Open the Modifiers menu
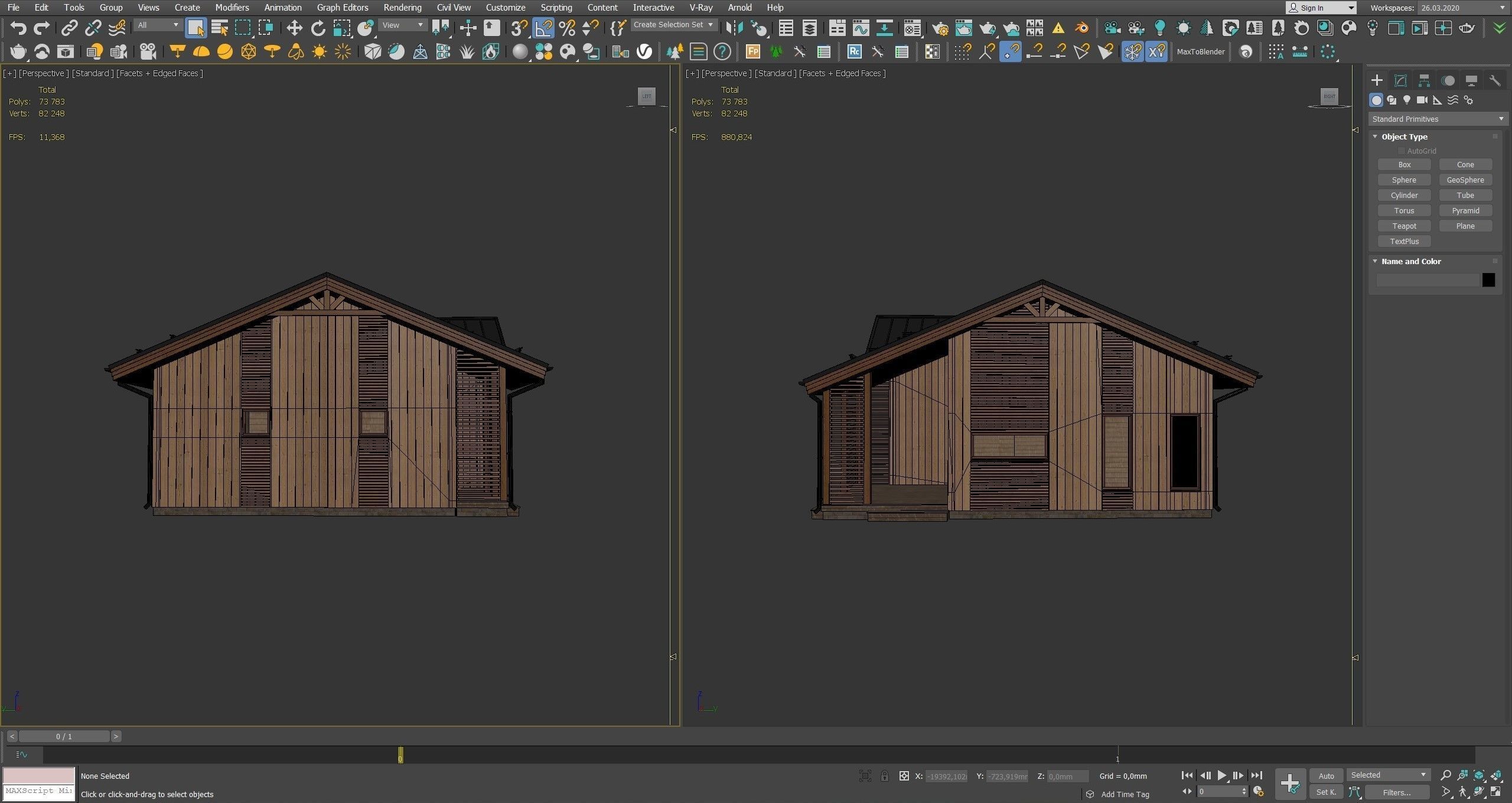The width and height of the screenshot is (1512, 803). [x=232, y=8]
